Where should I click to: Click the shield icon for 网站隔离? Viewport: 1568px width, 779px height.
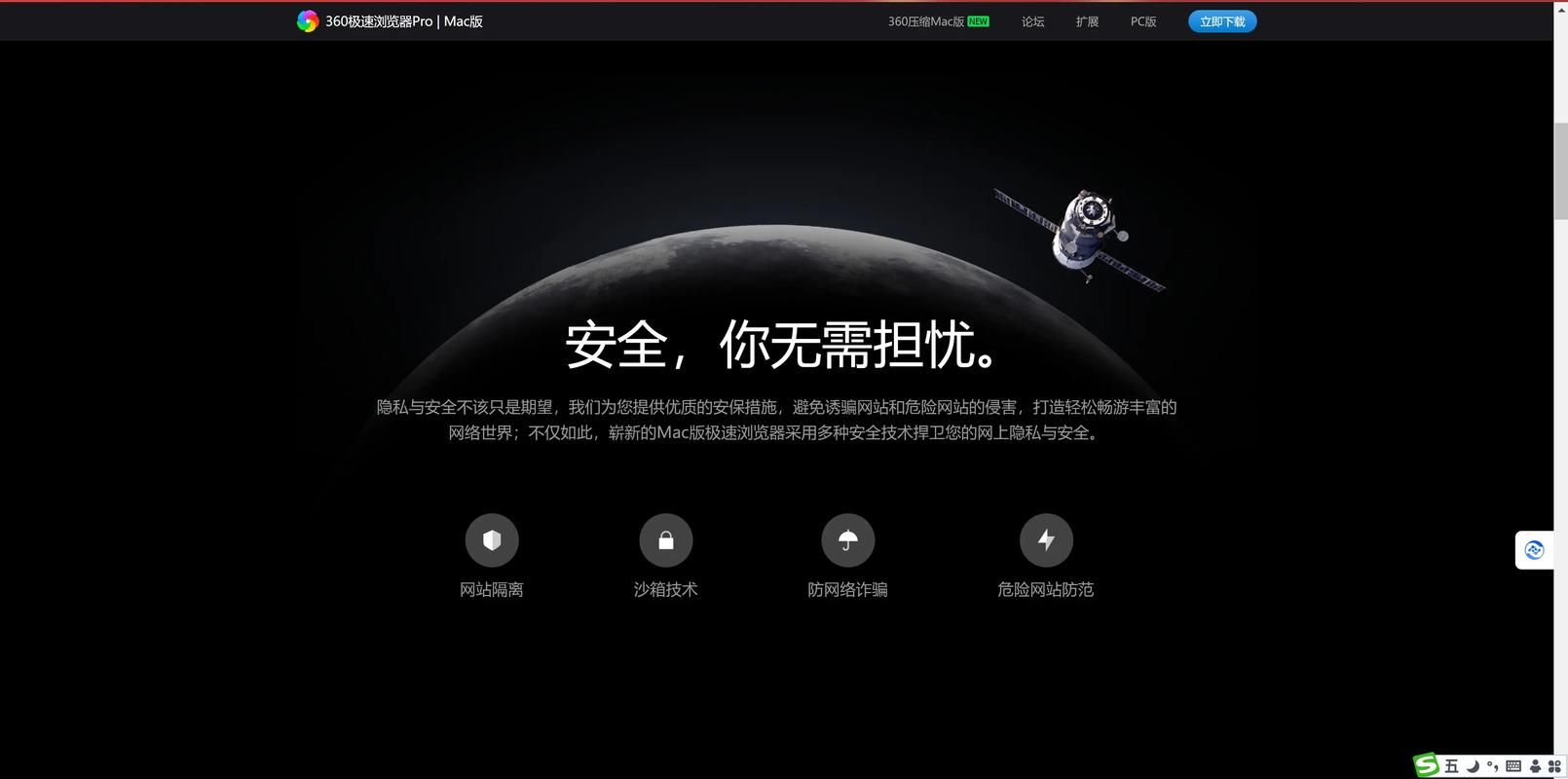(x=492, y=540)
